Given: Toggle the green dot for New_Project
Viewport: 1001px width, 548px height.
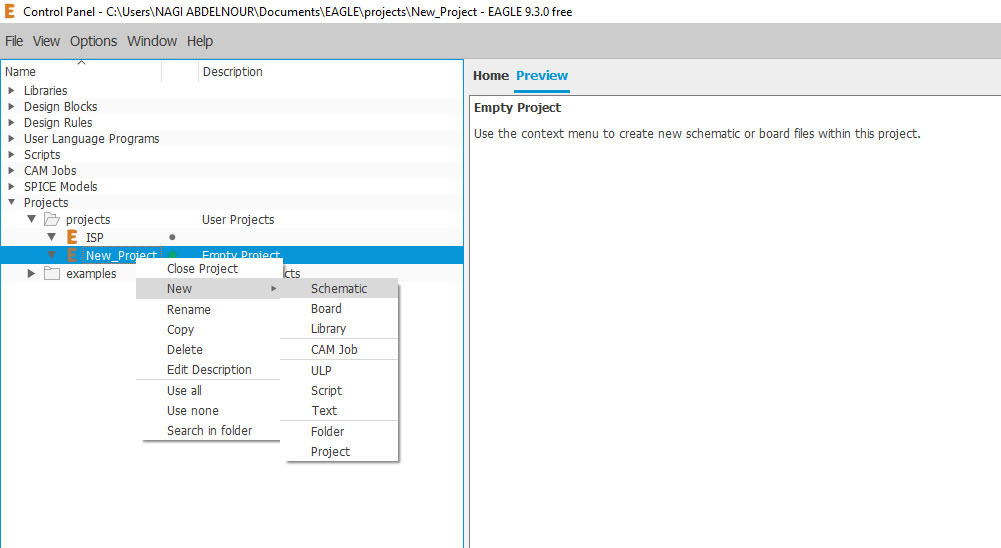Looking at the screenshot, I should pyautogui.click(x=172, y=255).
